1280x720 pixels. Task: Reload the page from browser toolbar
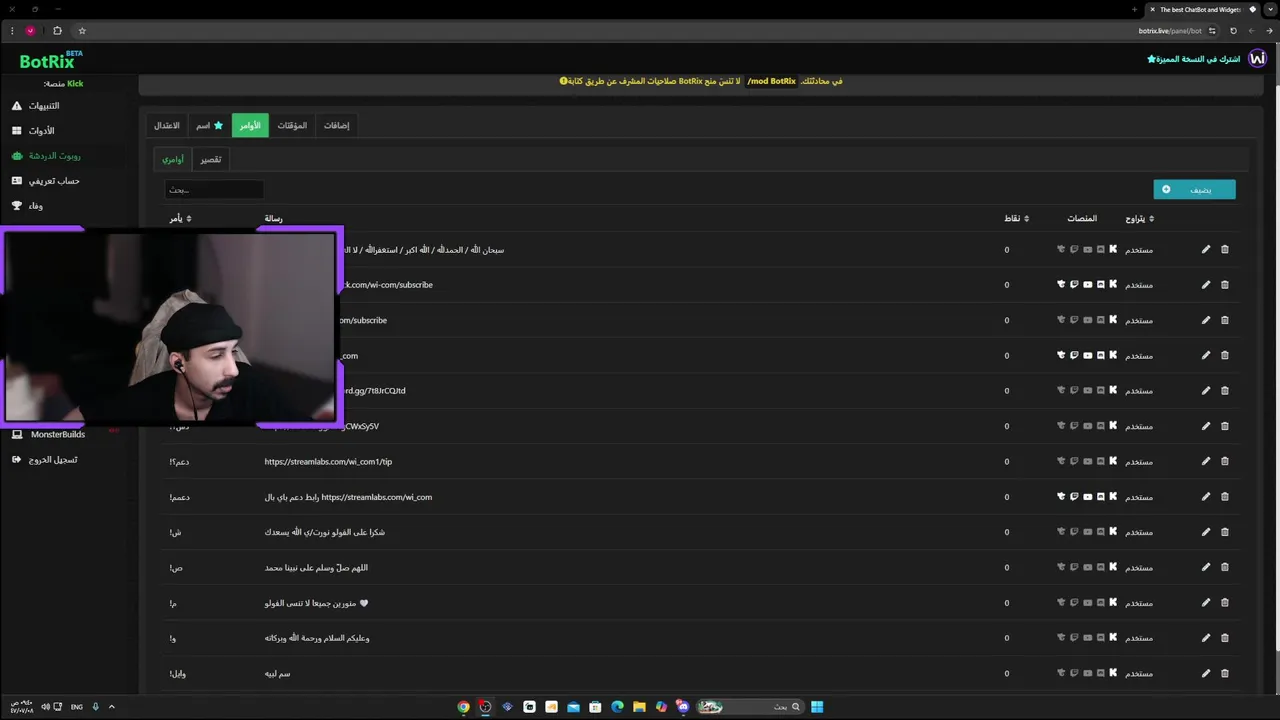[x=1233, y=31]
